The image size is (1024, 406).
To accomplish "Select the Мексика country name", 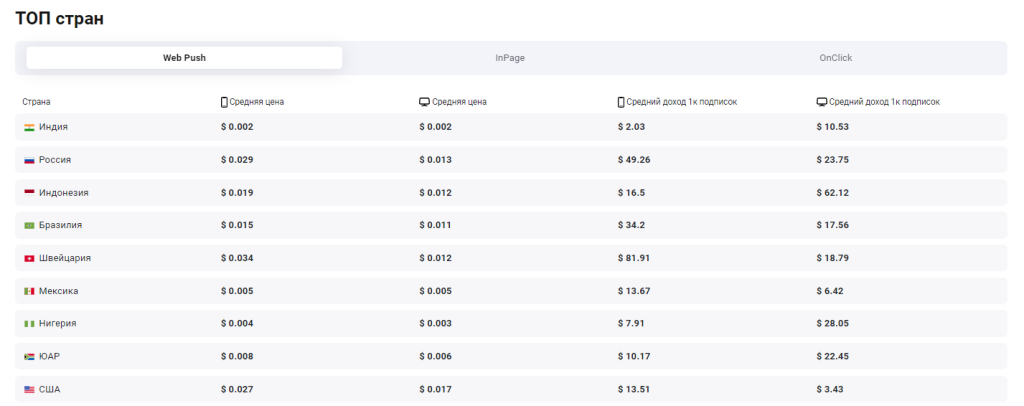I will (x=59, y=291).
